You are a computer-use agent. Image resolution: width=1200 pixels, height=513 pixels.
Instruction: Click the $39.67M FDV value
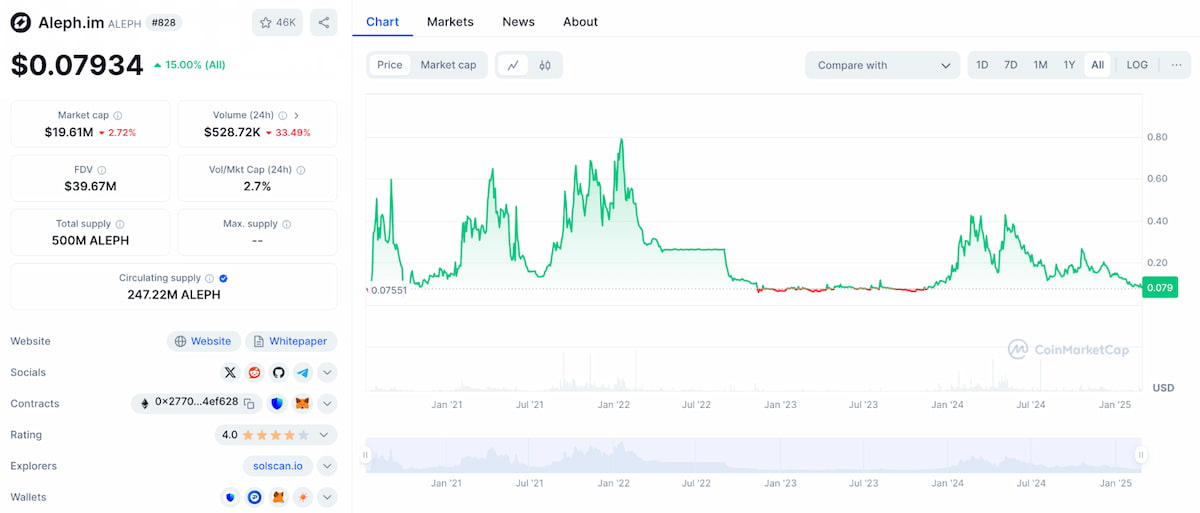point(91,186)
